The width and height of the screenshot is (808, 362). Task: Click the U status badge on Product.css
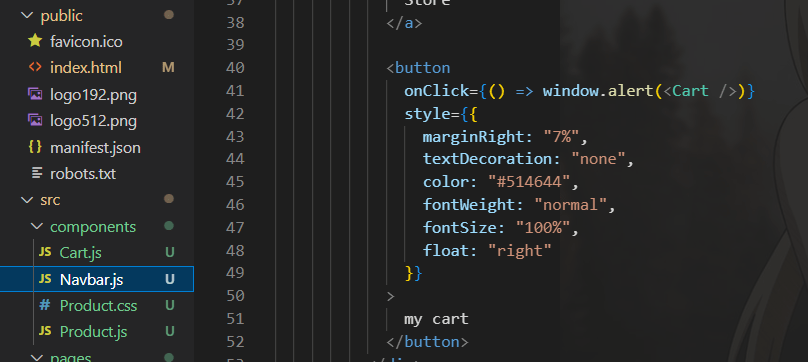tap(170, 305)
